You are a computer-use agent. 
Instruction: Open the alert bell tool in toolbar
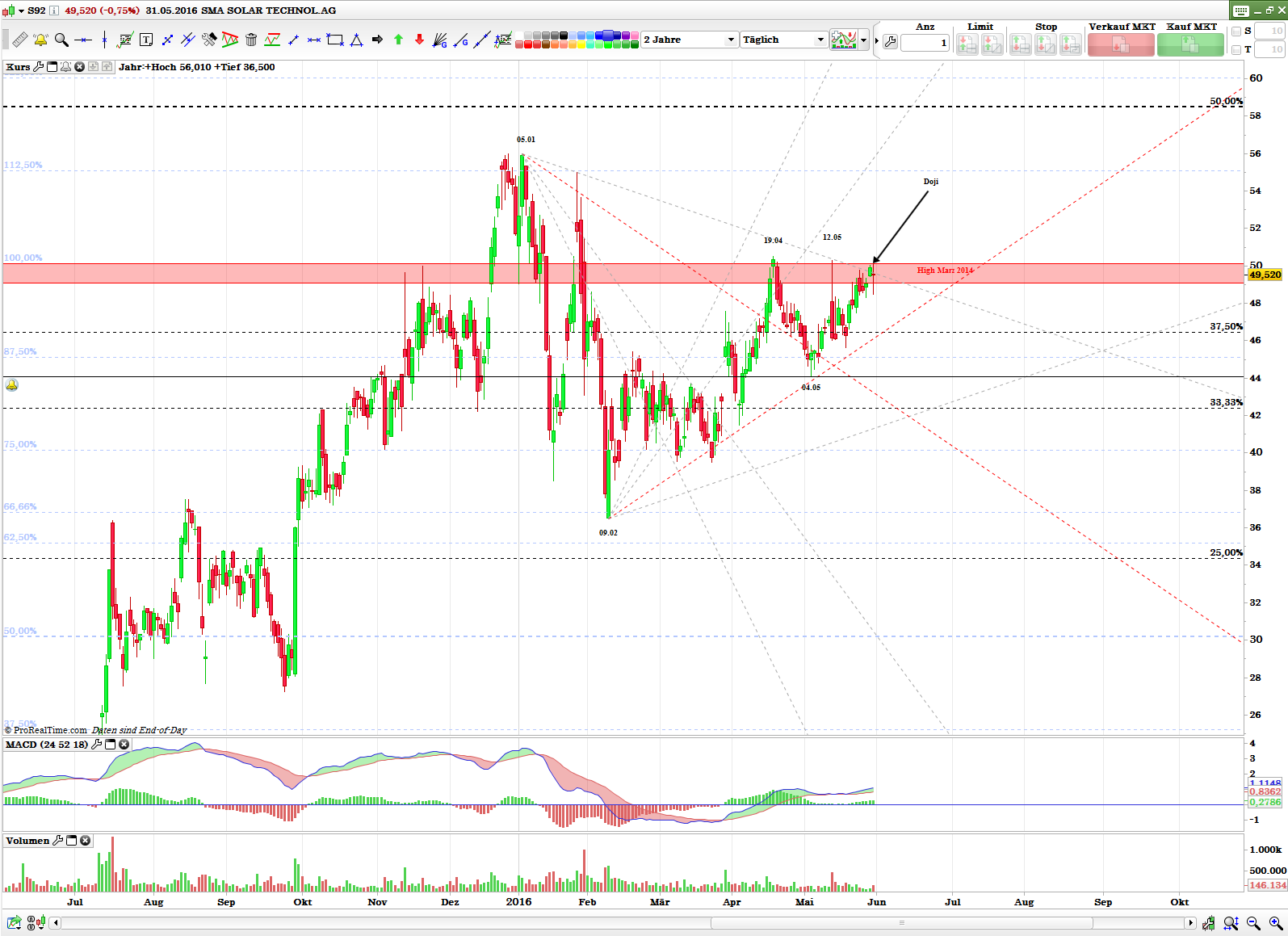40,40
